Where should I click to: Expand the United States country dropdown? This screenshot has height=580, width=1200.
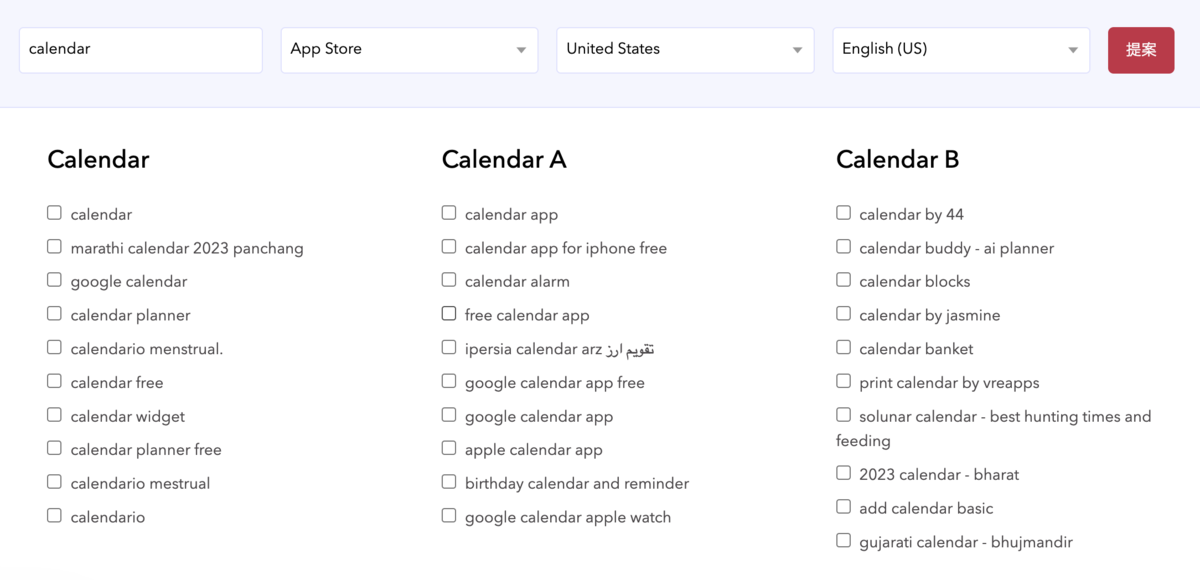685,50
